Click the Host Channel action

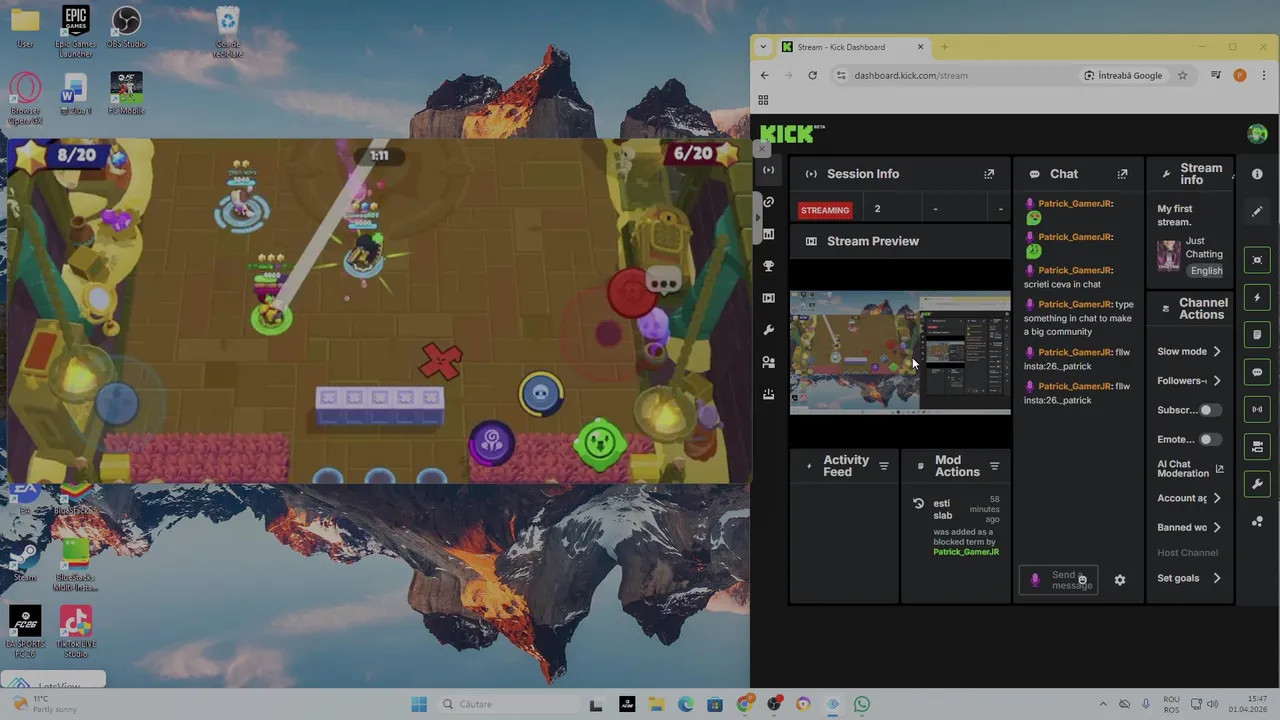pos(1187,553)
